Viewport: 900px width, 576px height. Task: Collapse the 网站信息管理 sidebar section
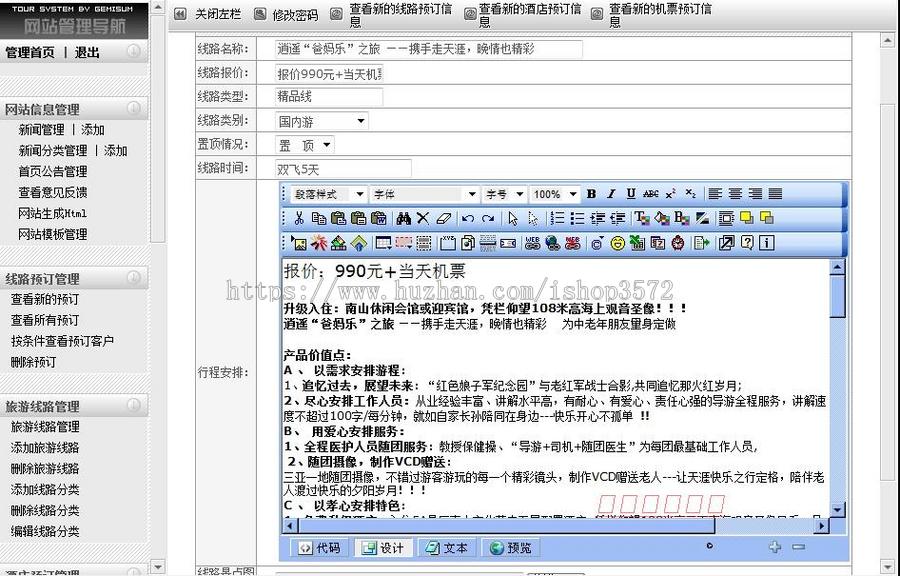pyautogui.click(x=133, y=108)
